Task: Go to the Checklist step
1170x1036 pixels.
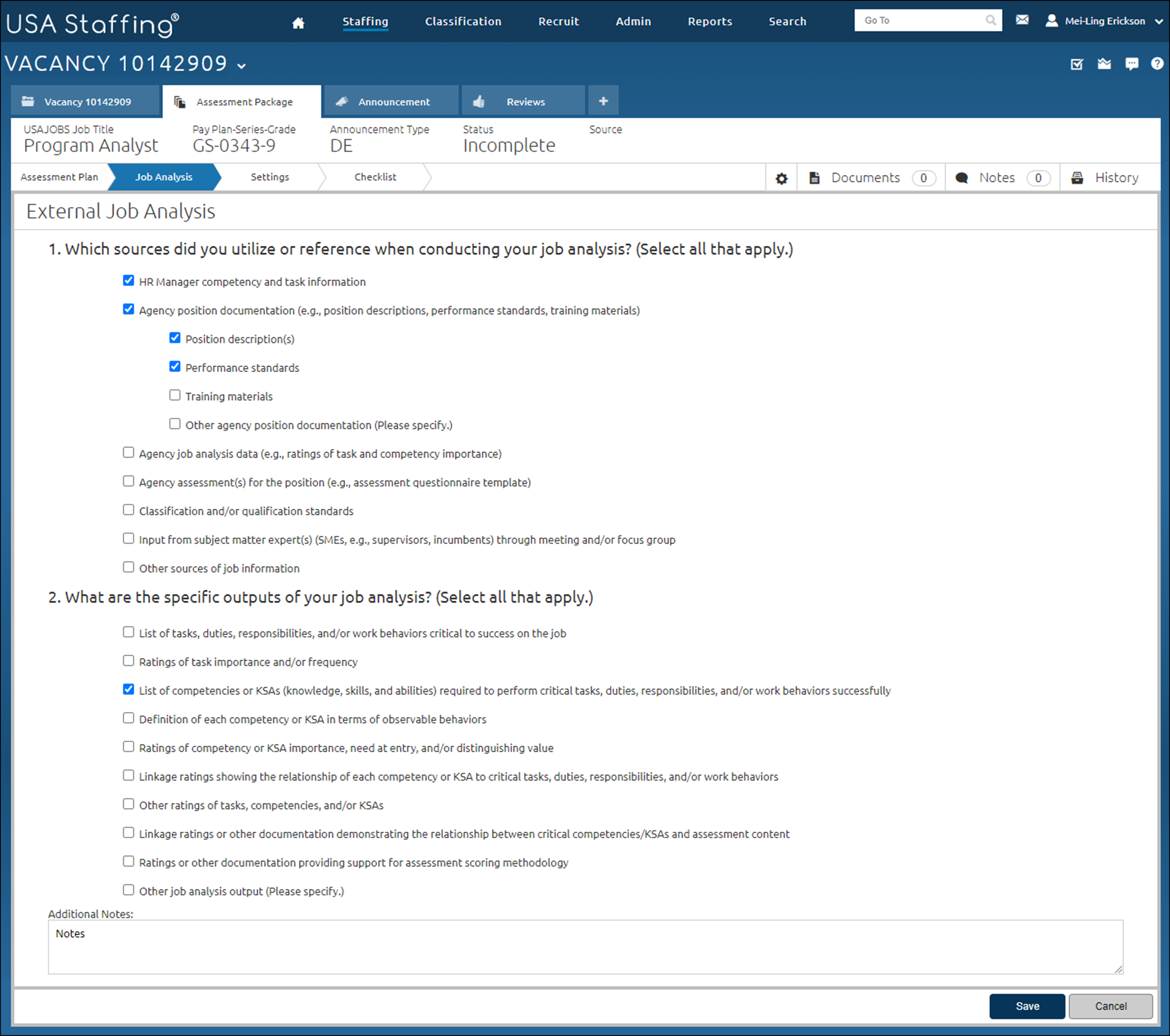Action: pyautogui.click(x=375, y=177)
